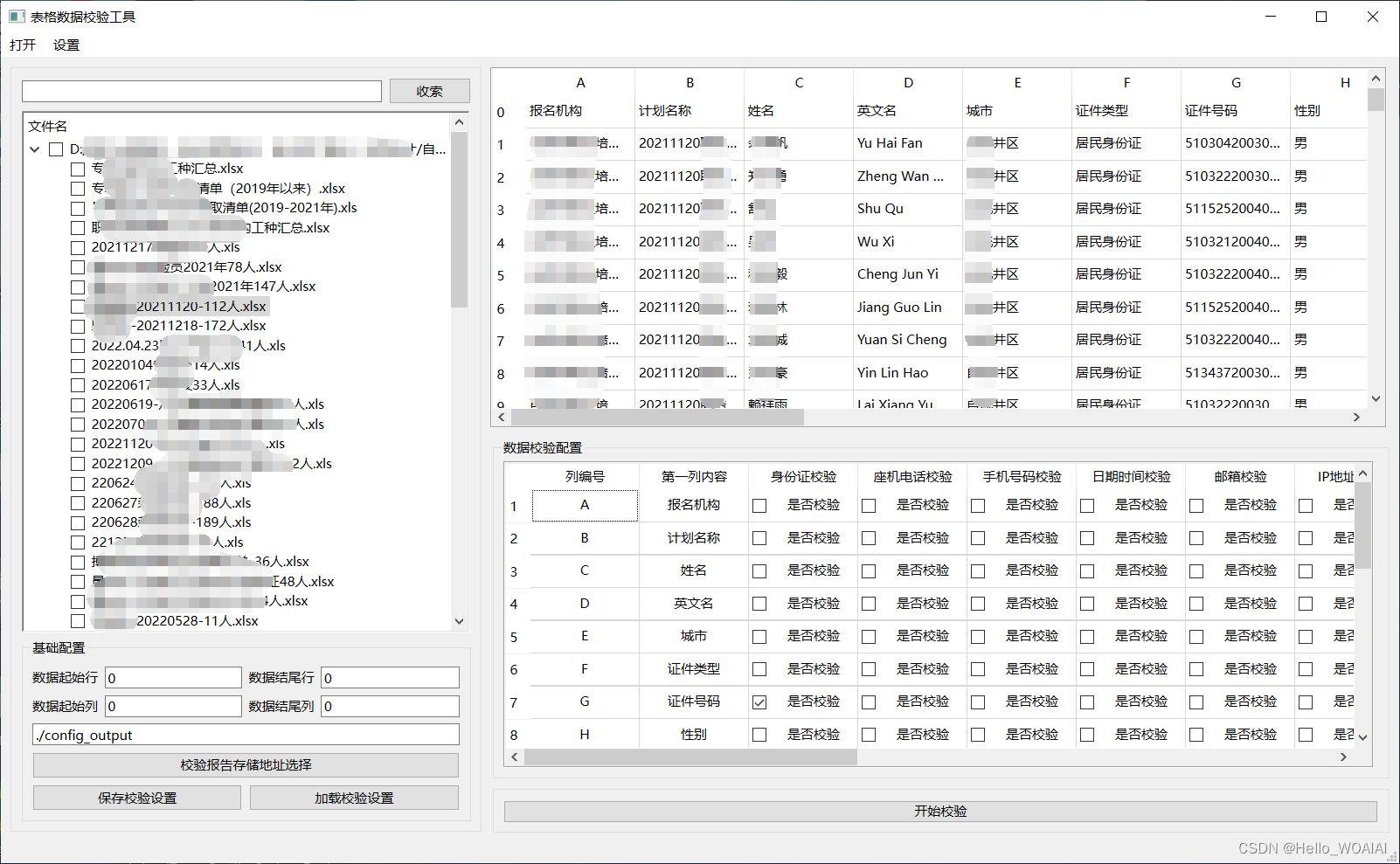Check the root directory checkbox in tree
The image size is (1400, 864).
coord(57,149)
